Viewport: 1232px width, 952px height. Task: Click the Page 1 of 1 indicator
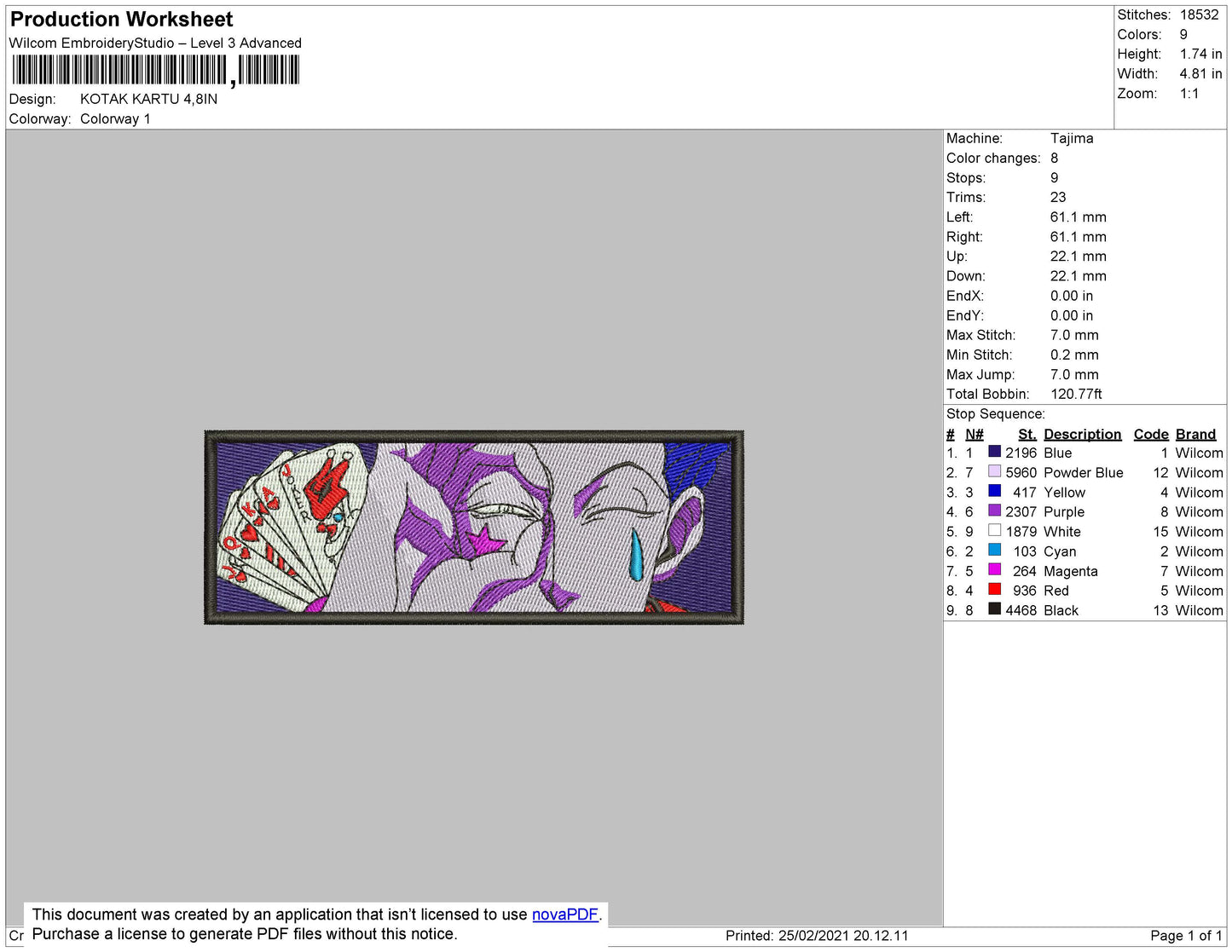(1185, 936)
